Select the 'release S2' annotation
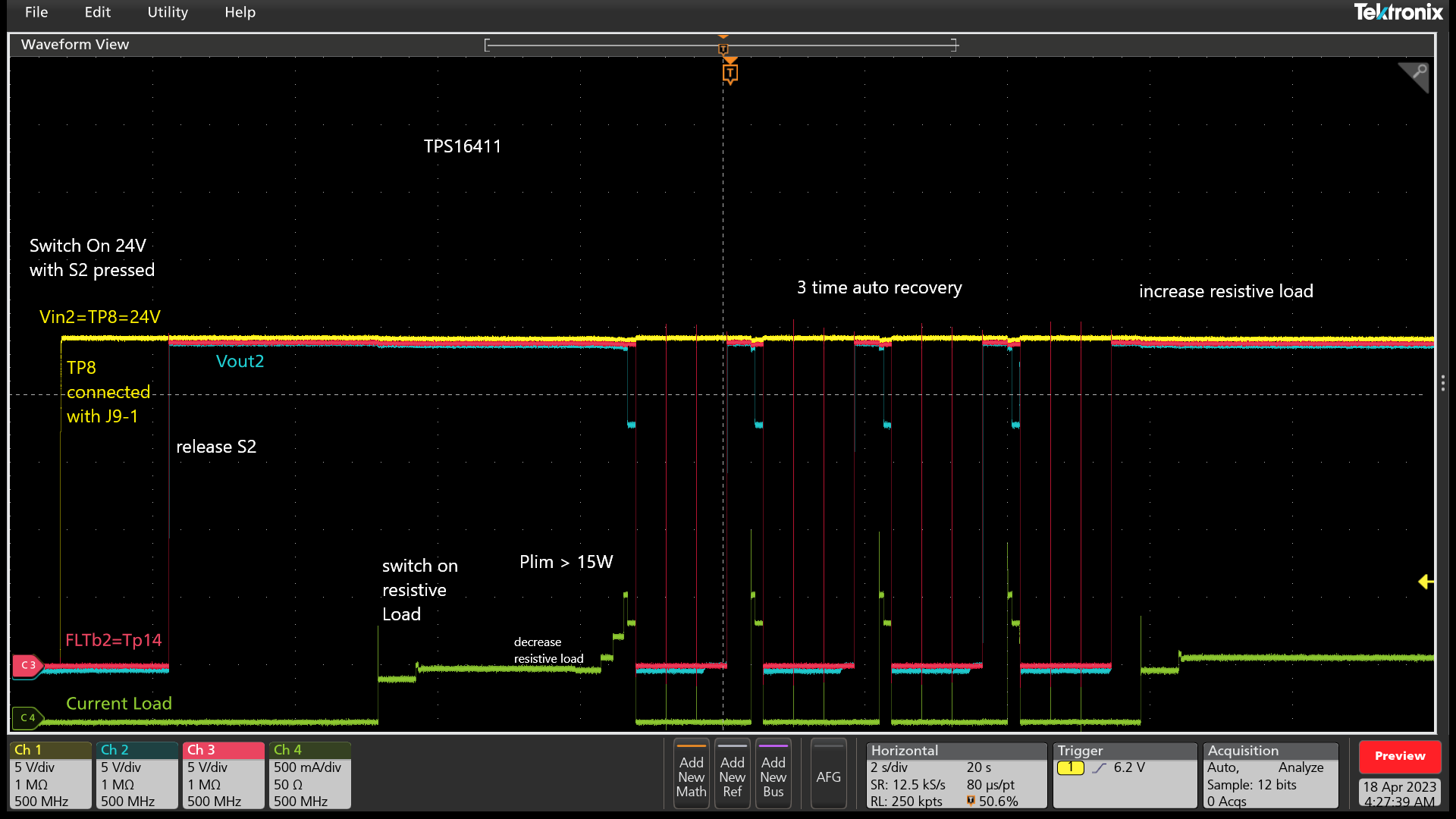 pos(216,447)
